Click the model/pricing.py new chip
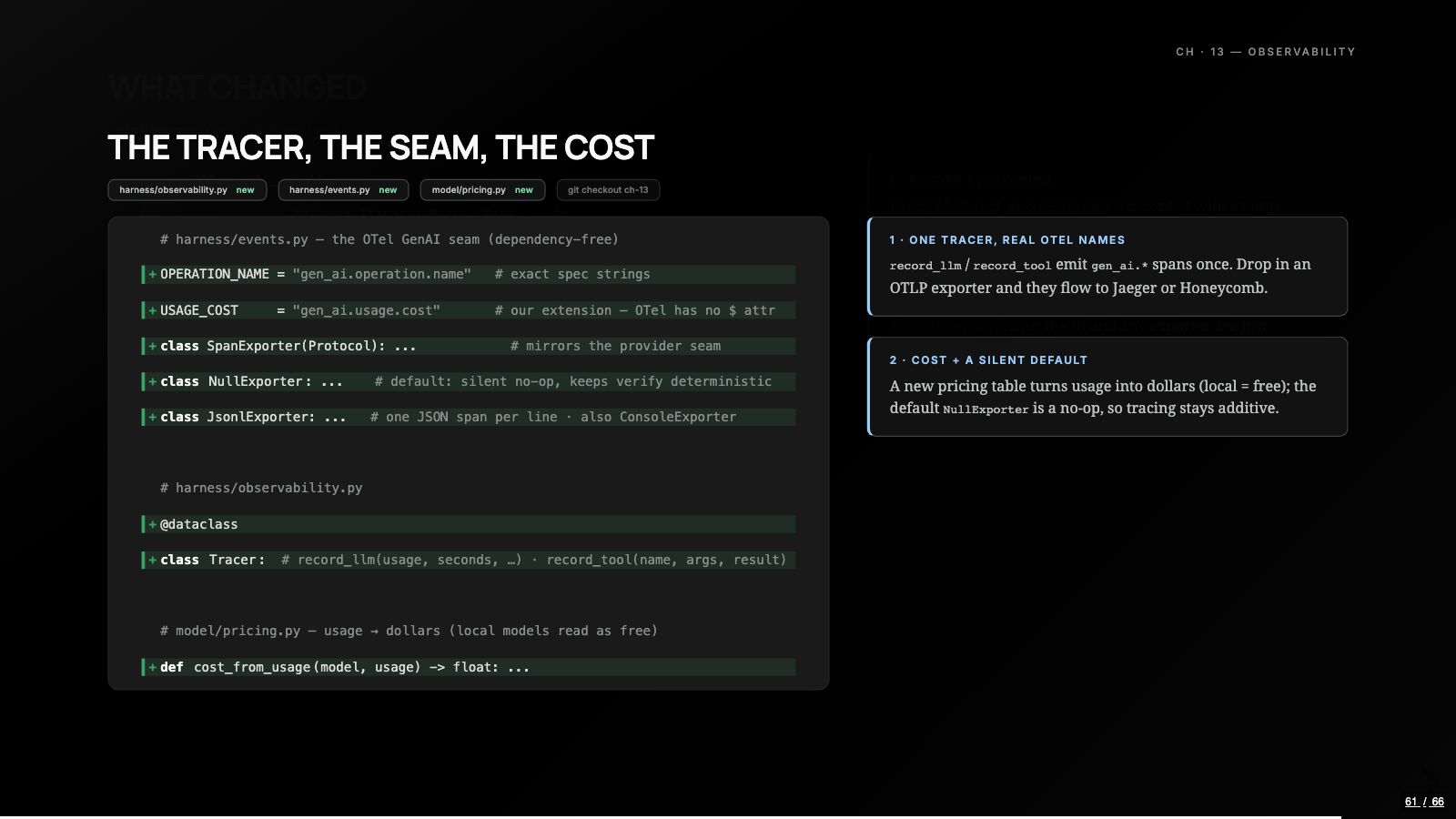Image resolution: width=1456 pixels, height=819 pixels. tap(482, 190)
